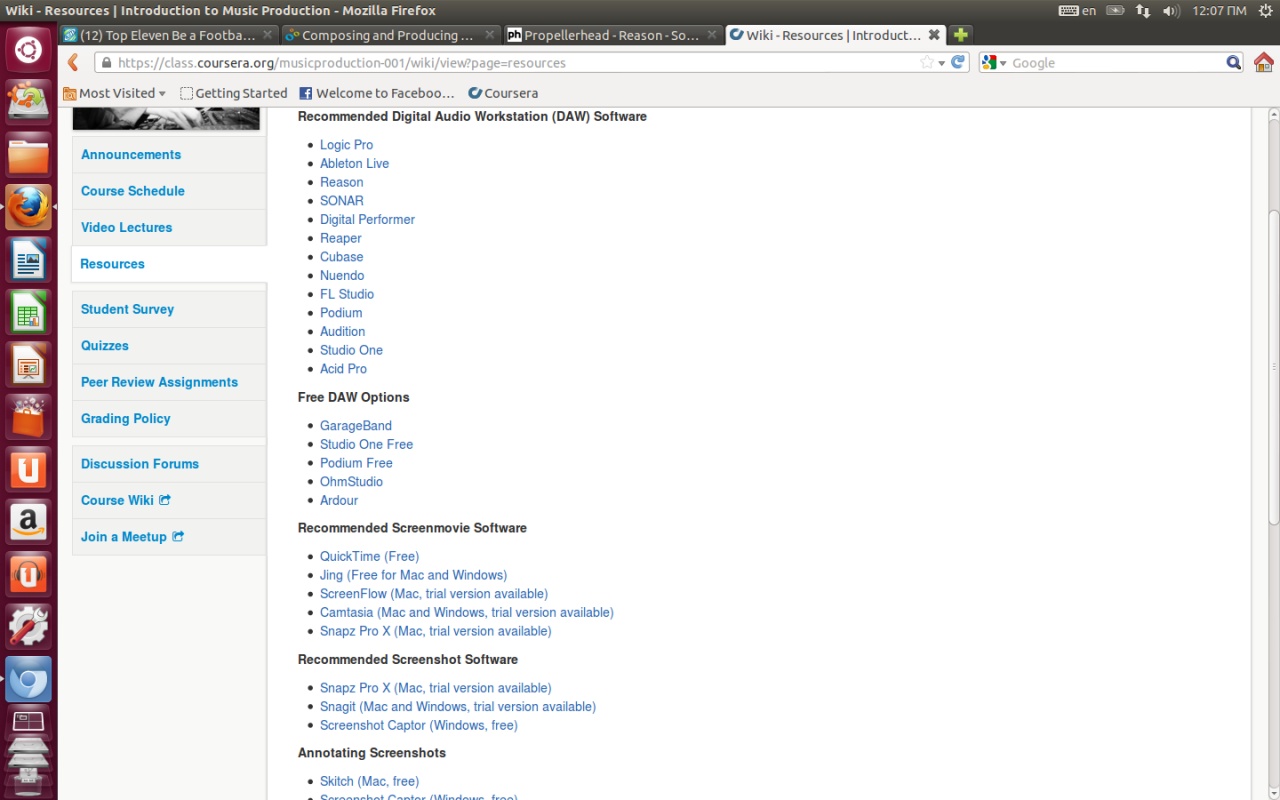Viewport: 1280px width, 800px height.
Task: Open the Getting Started bookmark
Action: click(x=234, y=93)
